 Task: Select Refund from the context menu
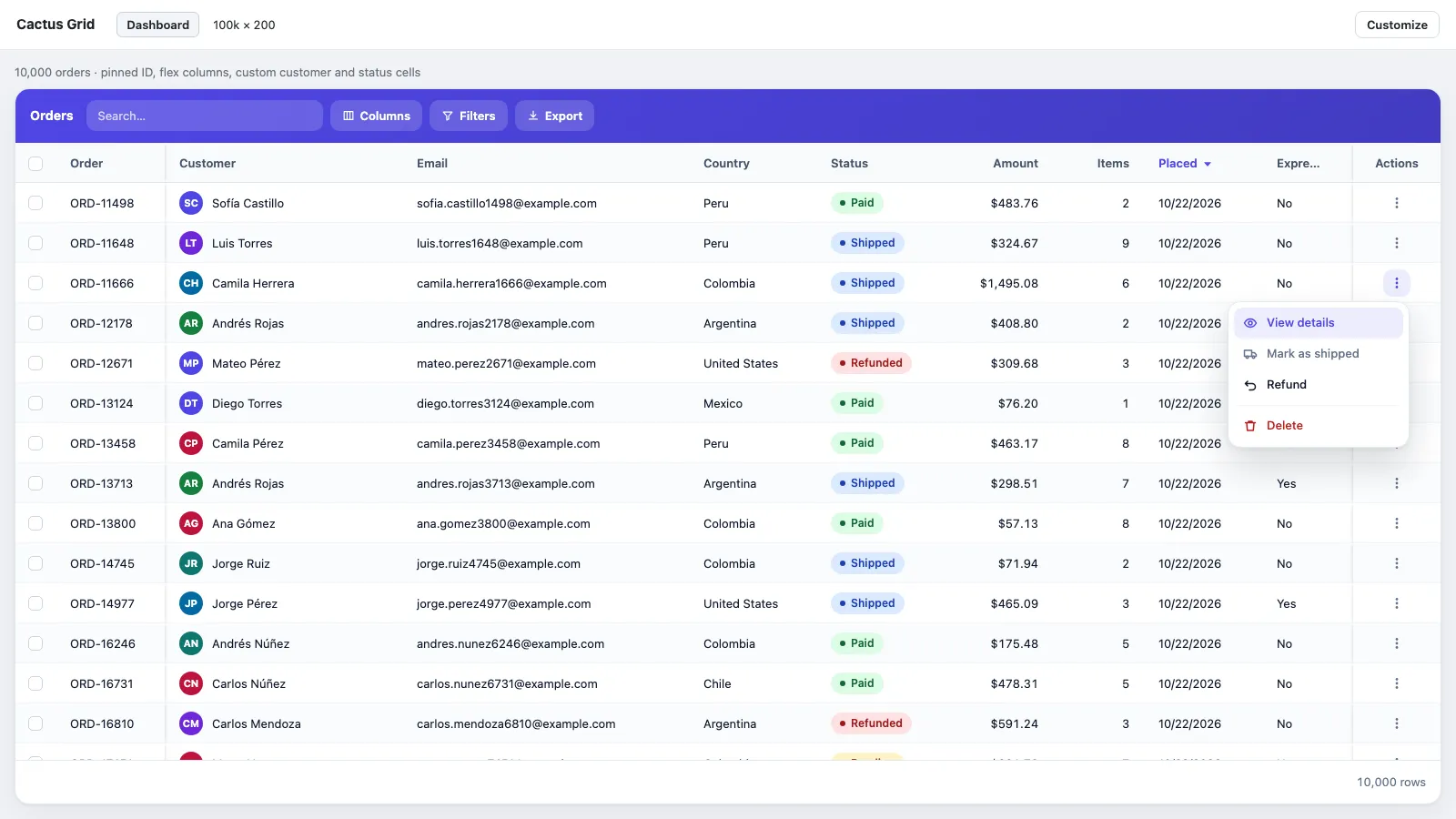click(x=1318, y=385)
